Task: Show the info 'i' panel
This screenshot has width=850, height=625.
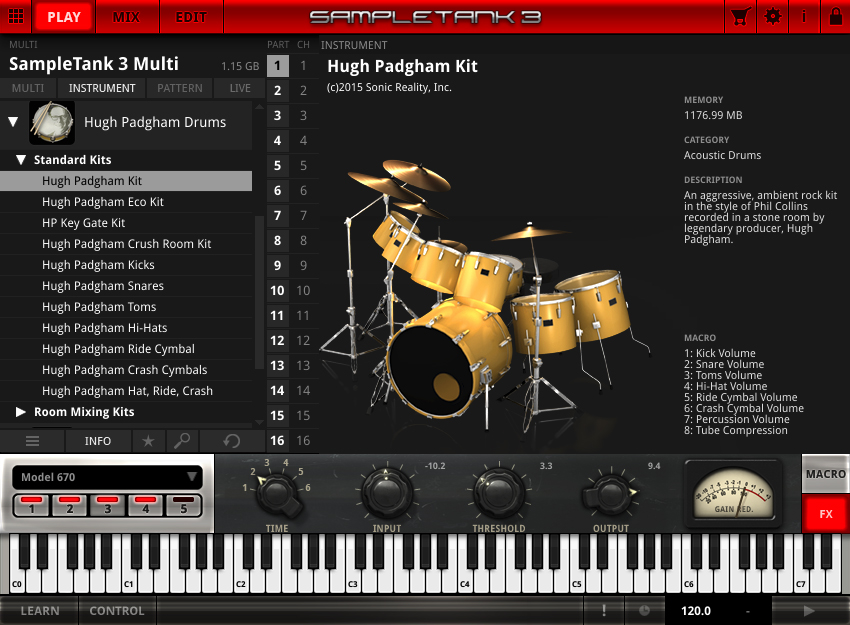Action: (803, 17)
